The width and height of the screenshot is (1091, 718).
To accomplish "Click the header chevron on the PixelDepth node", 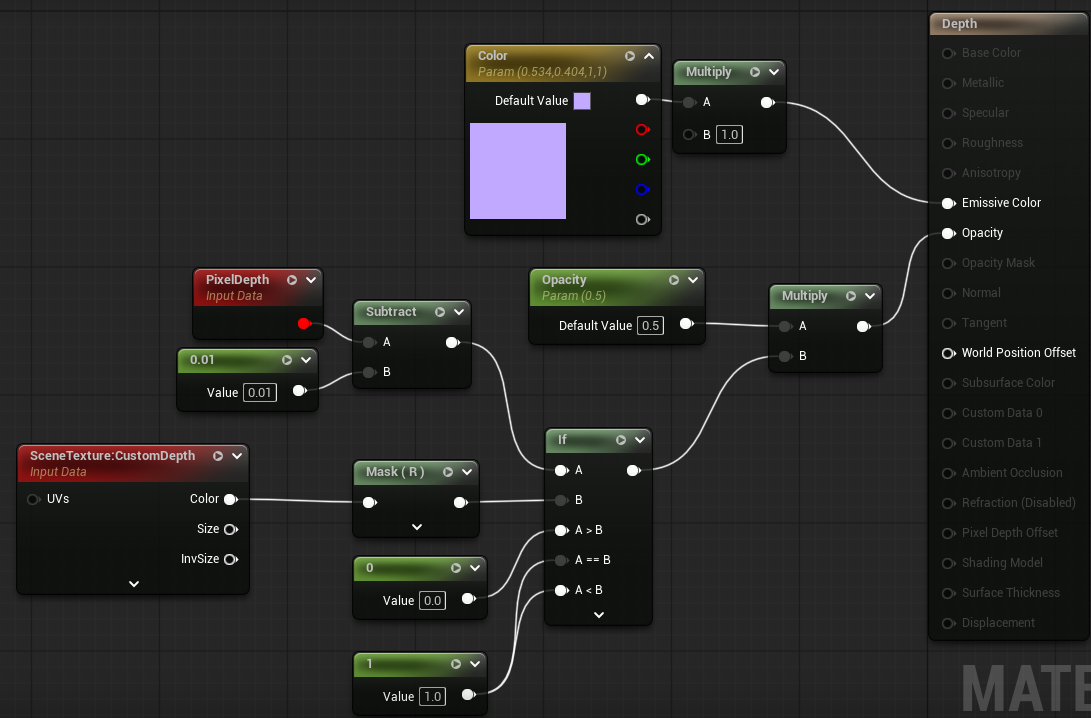I will pyautogui.click(x=311, y=280).
